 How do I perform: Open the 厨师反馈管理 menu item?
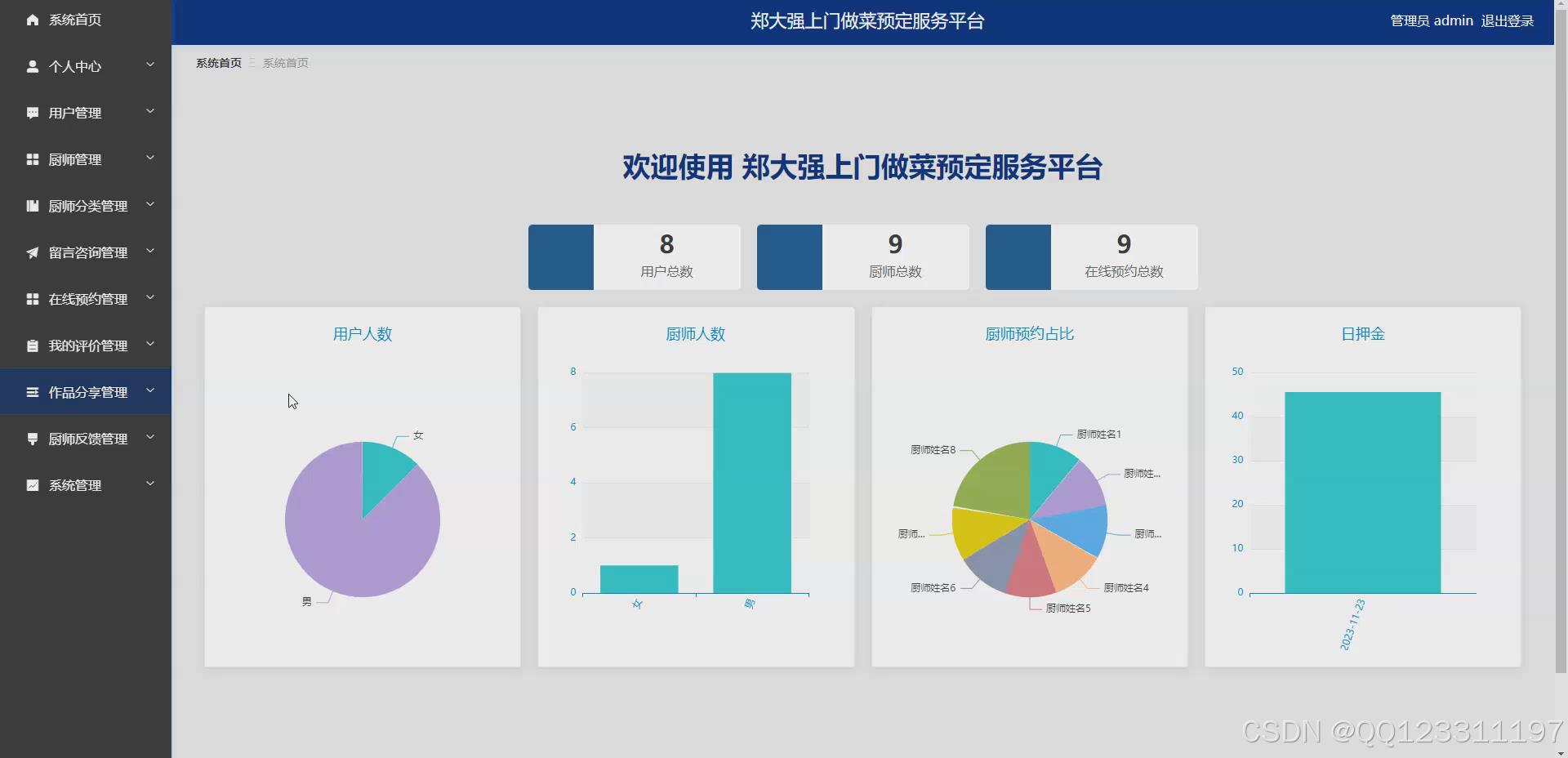point(86,439)
